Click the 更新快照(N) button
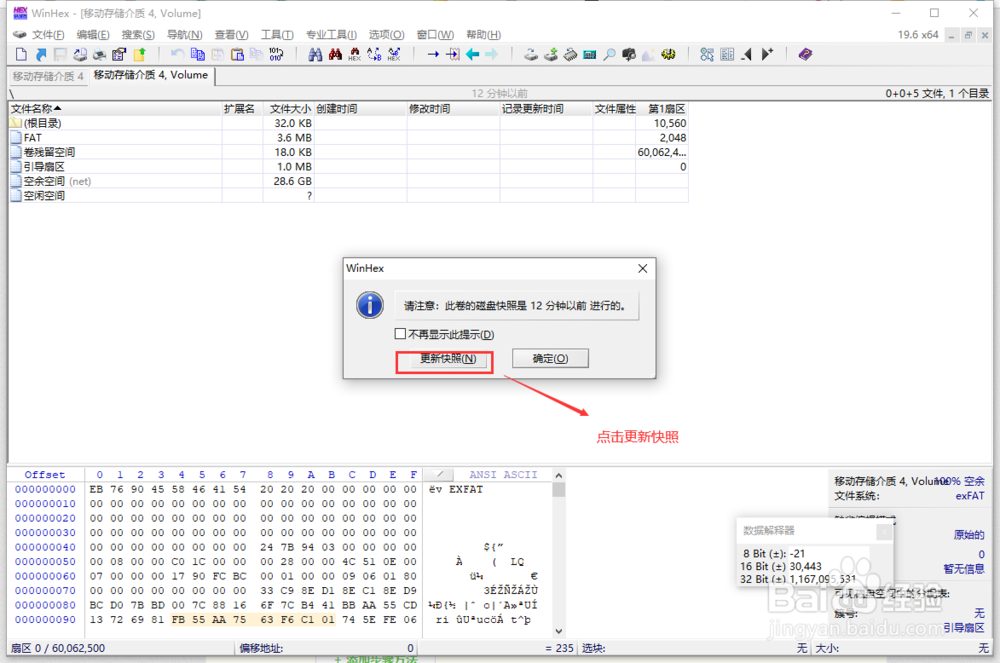The width and height of the screenshot is (1000, 663). [x=448, y=358]
